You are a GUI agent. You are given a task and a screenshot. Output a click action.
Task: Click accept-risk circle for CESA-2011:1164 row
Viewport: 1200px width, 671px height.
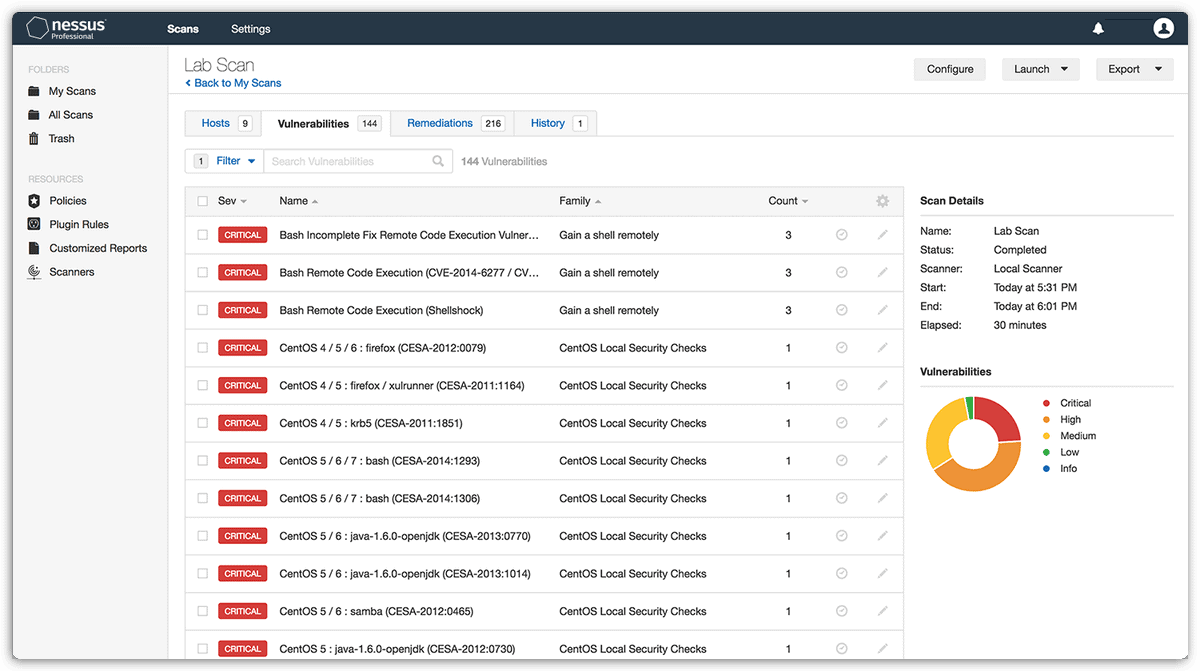coord(842,385)
